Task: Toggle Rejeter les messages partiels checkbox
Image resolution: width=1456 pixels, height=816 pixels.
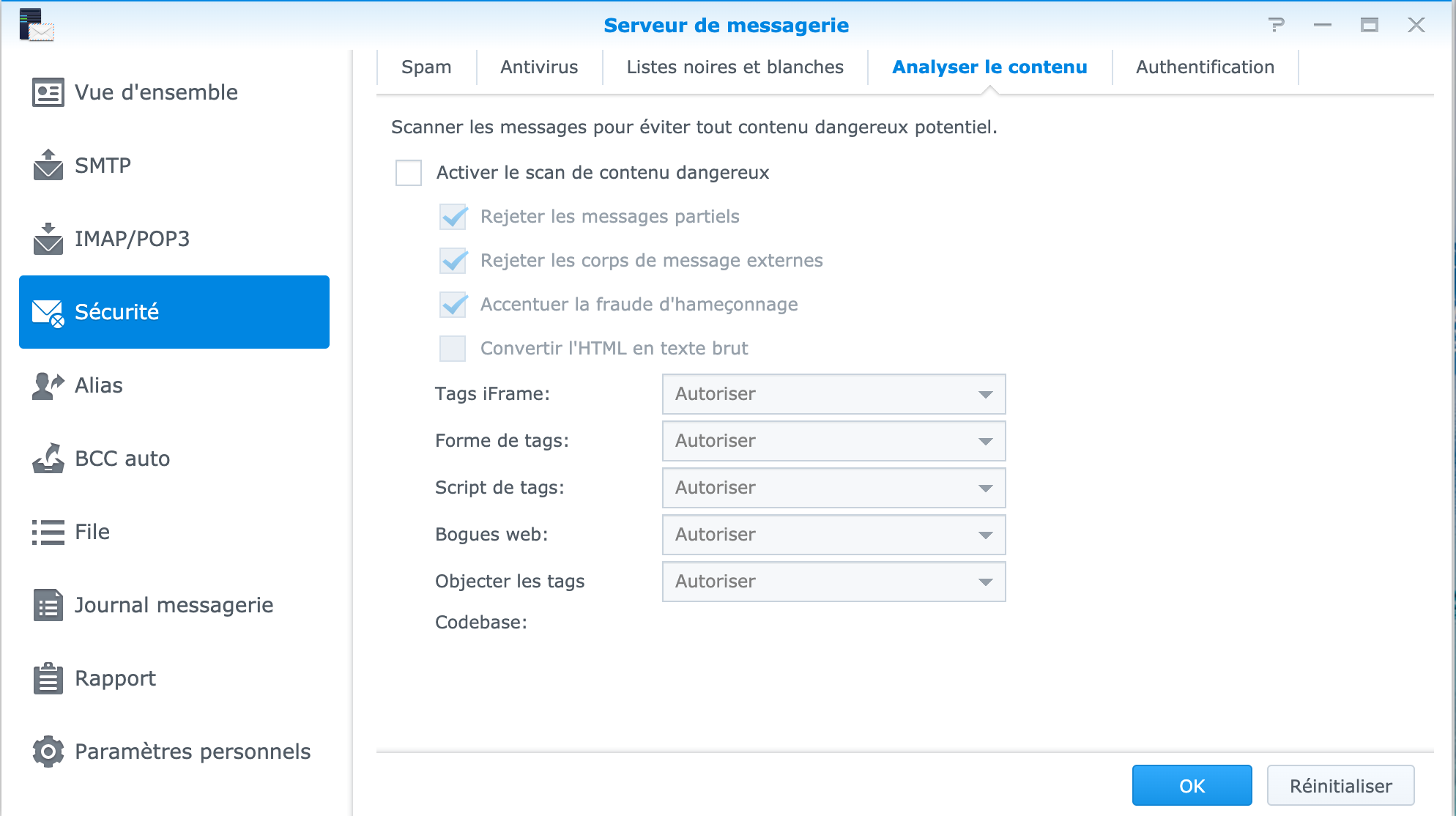Action: [453, 217]
